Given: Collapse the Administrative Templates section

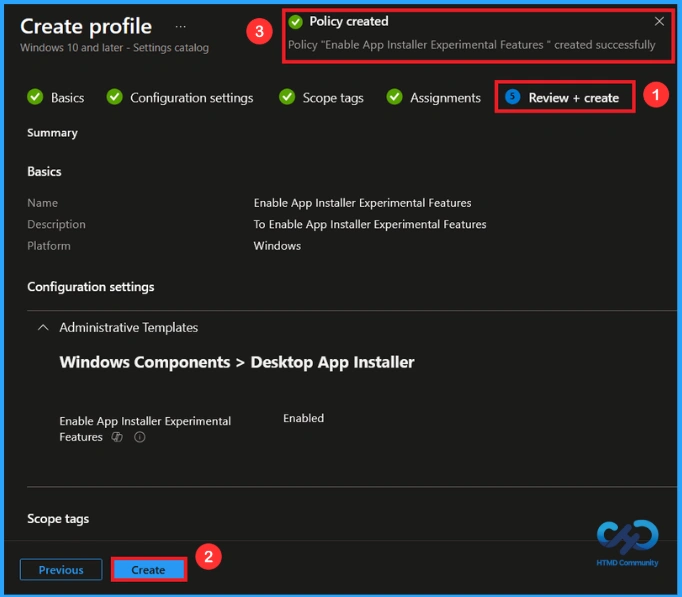Looking at the screenshot, I should [x=43, y=327].
